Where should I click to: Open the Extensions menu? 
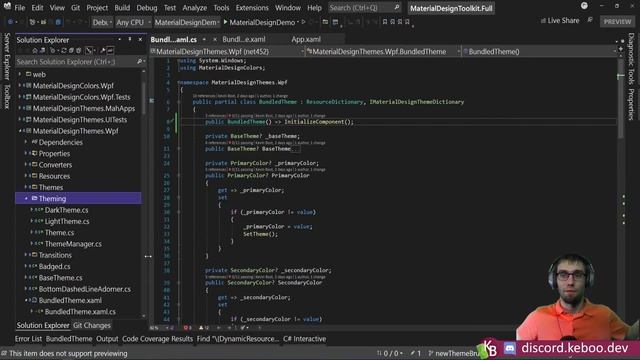point(252,8)
